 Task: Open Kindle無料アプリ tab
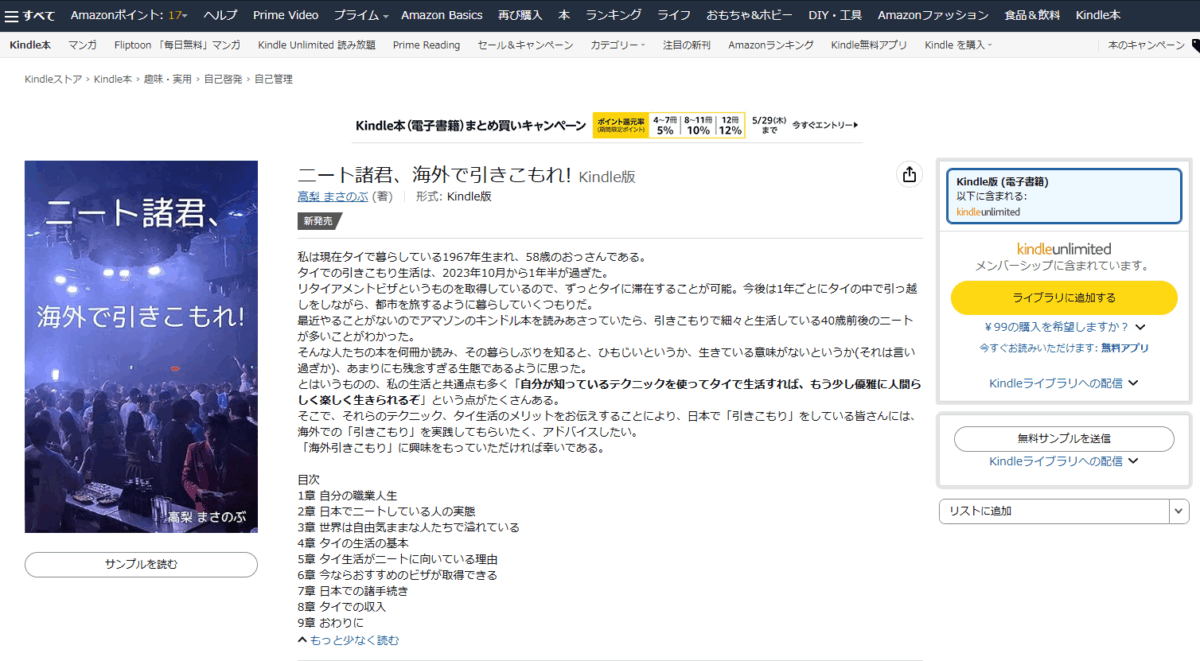click(869, 45)
